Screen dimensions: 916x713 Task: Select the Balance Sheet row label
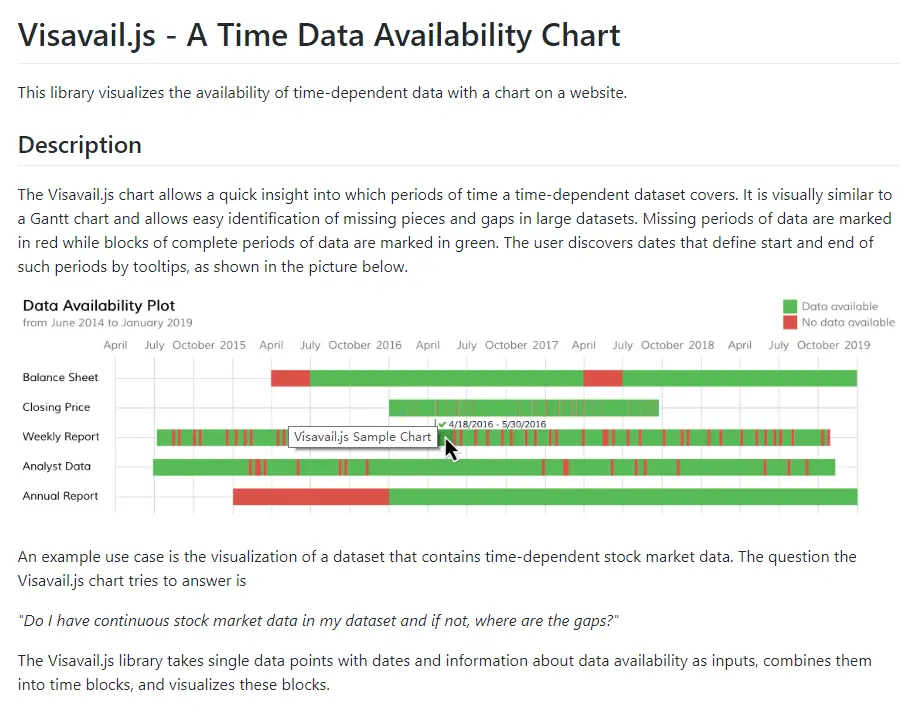[x=60, y=377]
